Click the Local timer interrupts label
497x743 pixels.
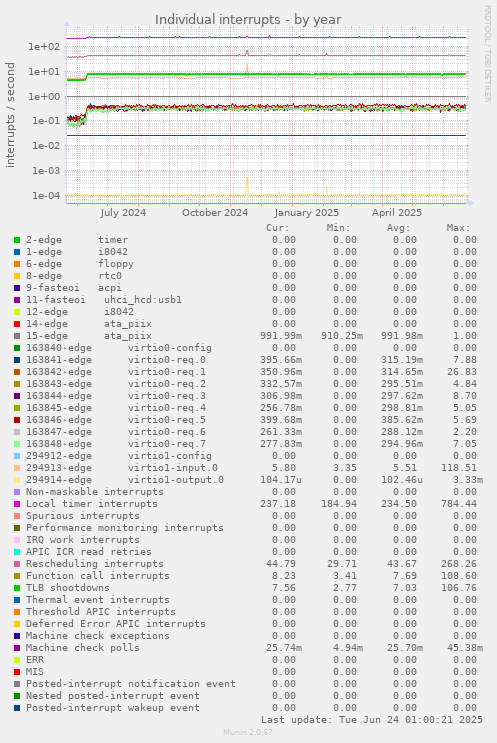pyautogui.click(x=91, y=504)
